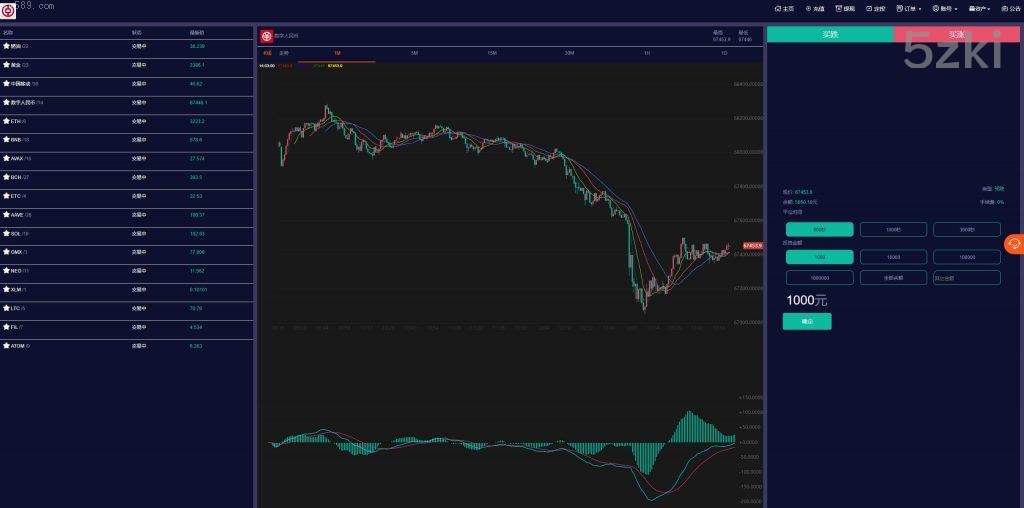This screenshot has height=508, width=1024.
Task: Toggle favorite star for AVAX
Action: click(x=6, y=158)
